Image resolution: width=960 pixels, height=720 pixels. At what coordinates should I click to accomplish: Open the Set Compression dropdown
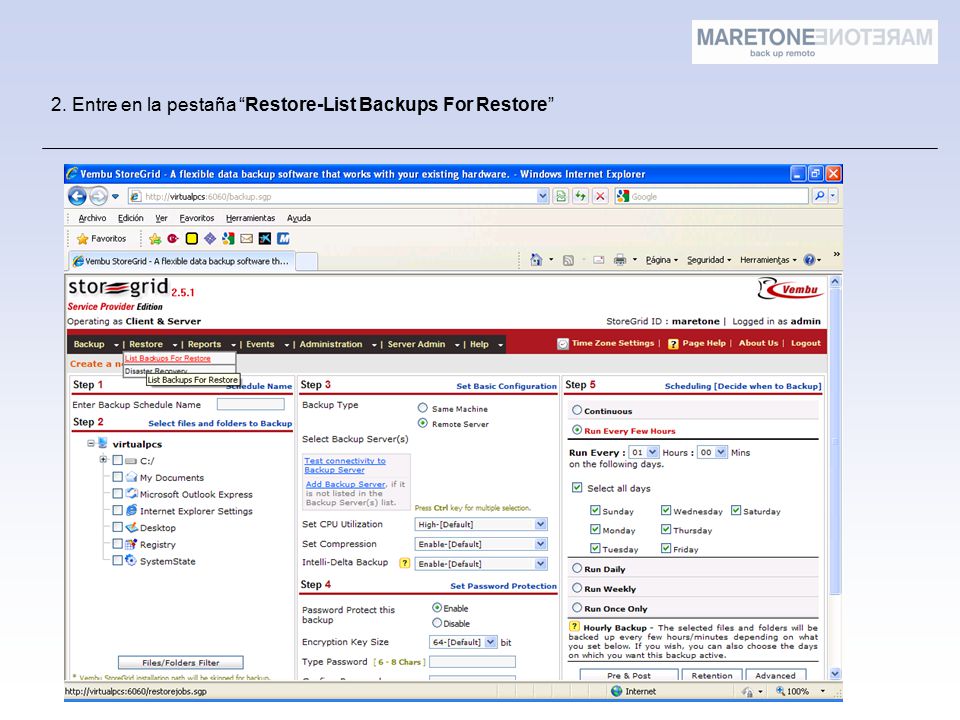pyautogui.click(x=481, y=544)
